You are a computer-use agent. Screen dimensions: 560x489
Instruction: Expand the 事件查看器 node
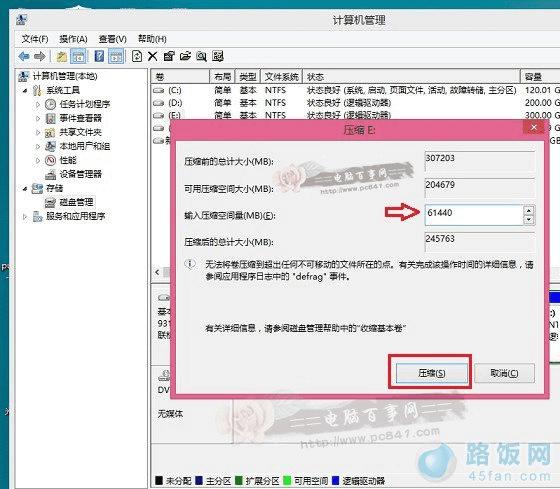[38, 118]
